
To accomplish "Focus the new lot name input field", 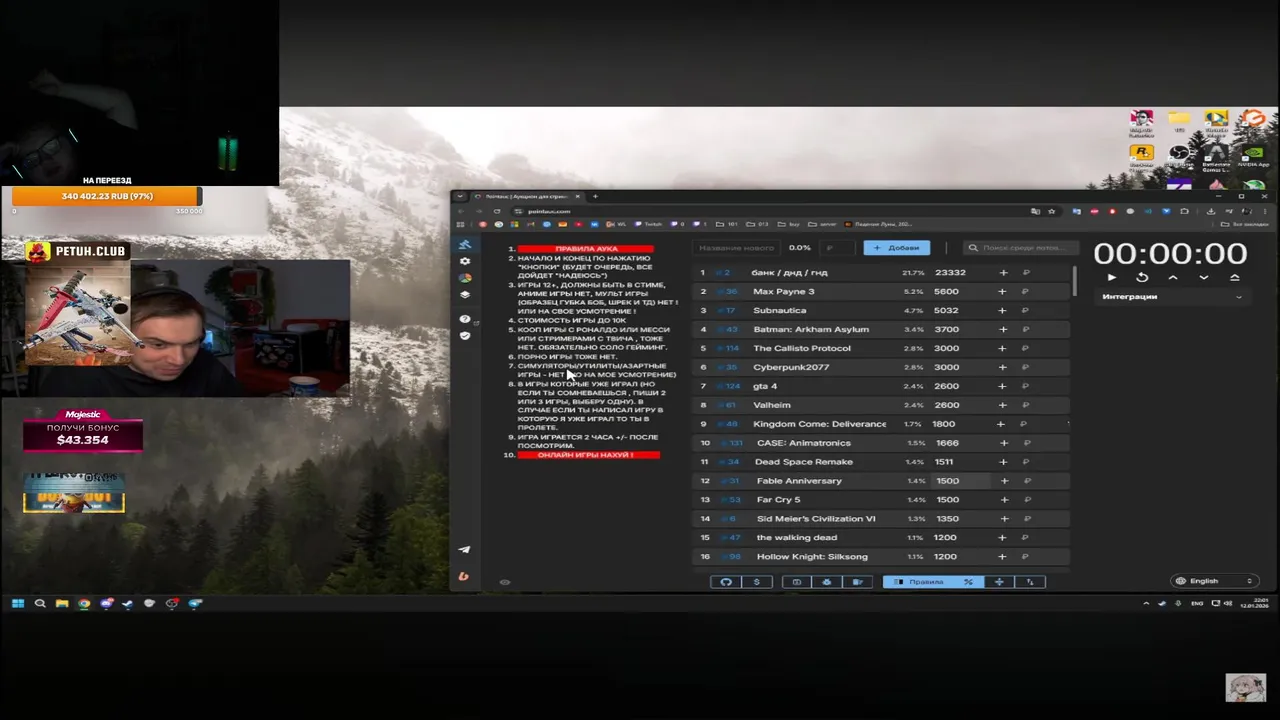I will (736, 247).
